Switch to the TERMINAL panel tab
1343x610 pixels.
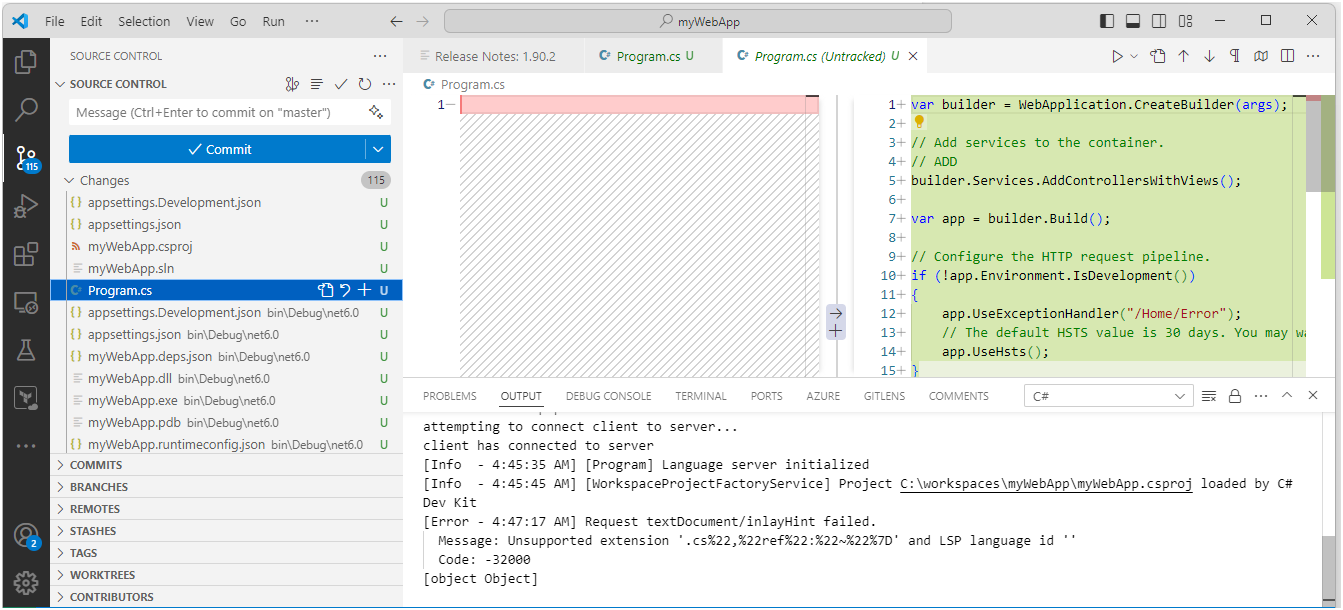point(700,396)
